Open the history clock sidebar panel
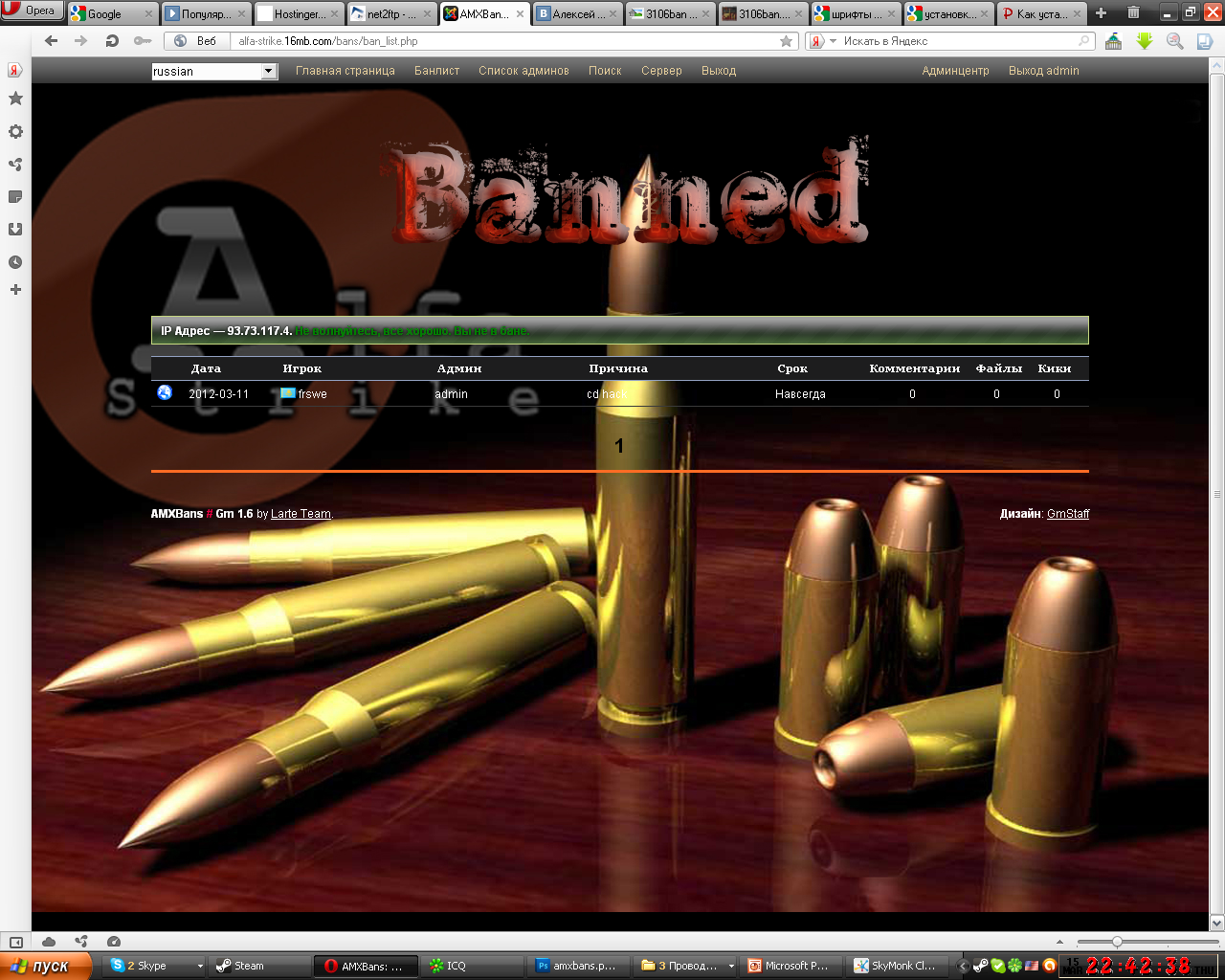Image resolution: width=1225 pixels, height=980 pixels. (x=15, y=262)
